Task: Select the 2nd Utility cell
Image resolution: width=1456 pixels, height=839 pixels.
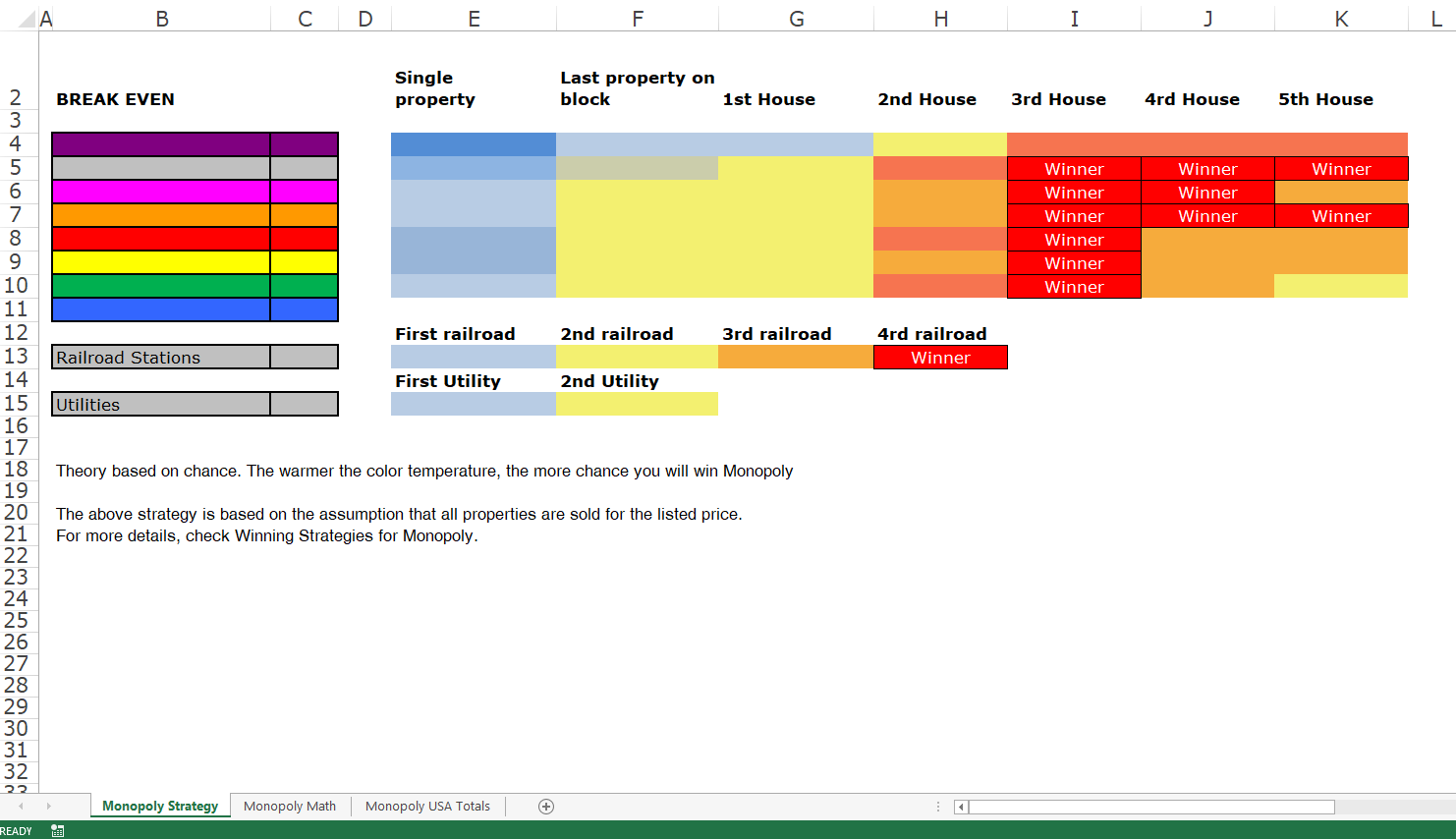Action: click(x=638, y=381)
